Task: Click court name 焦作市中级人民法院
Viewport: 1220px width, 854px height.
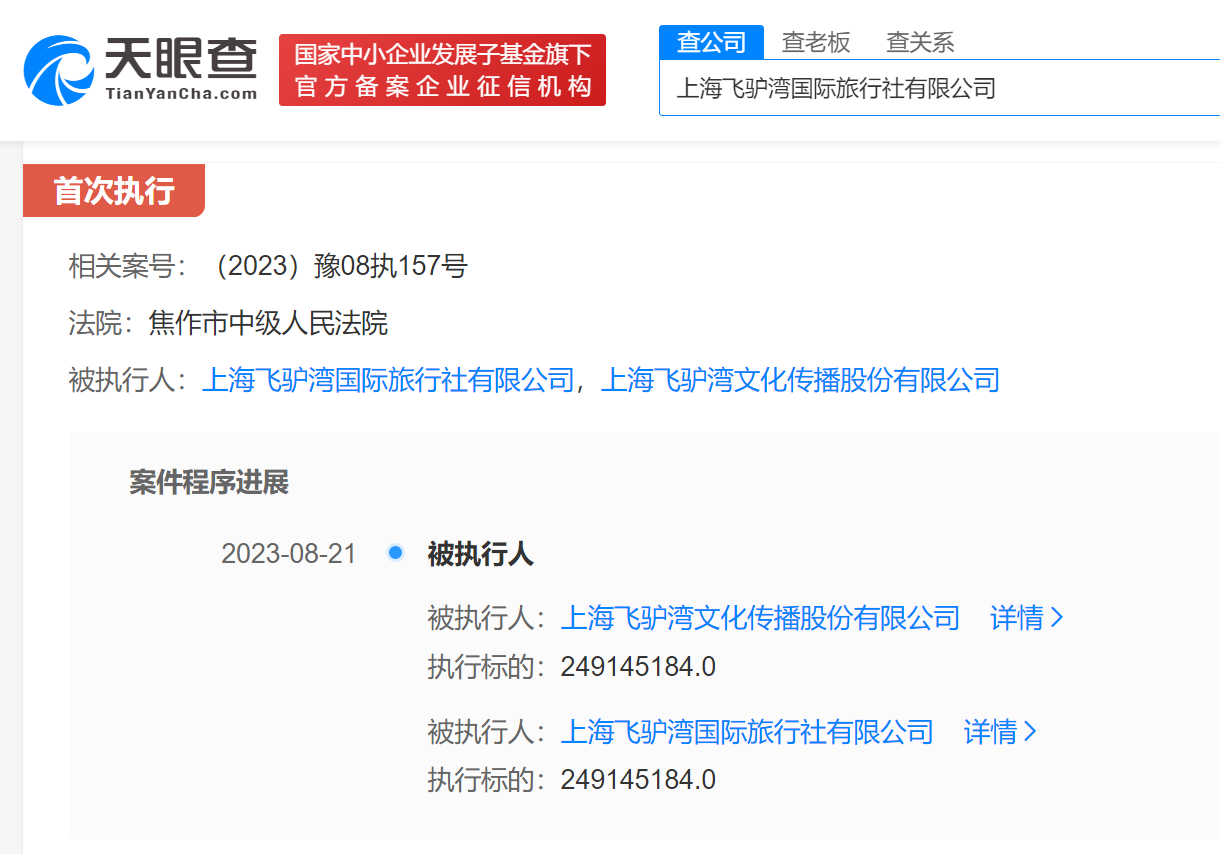Action: (268, 323)
